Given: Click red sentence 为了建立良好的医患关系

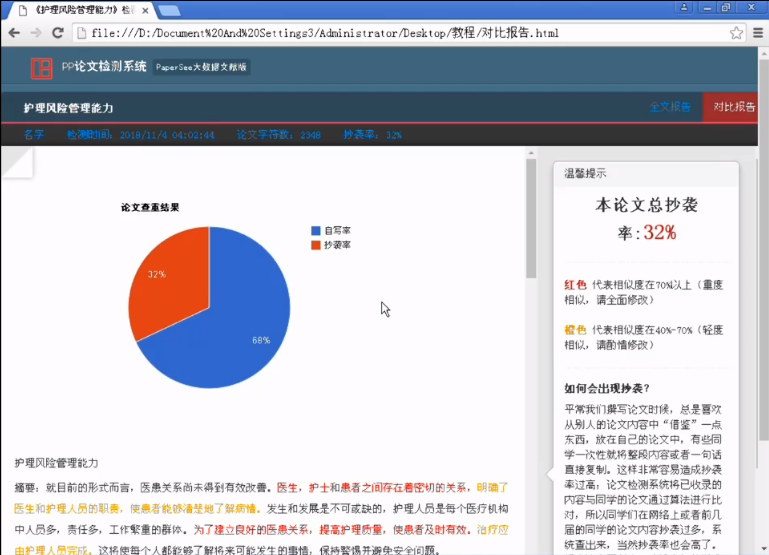Looking at the screenshot, I should [251, 530].
